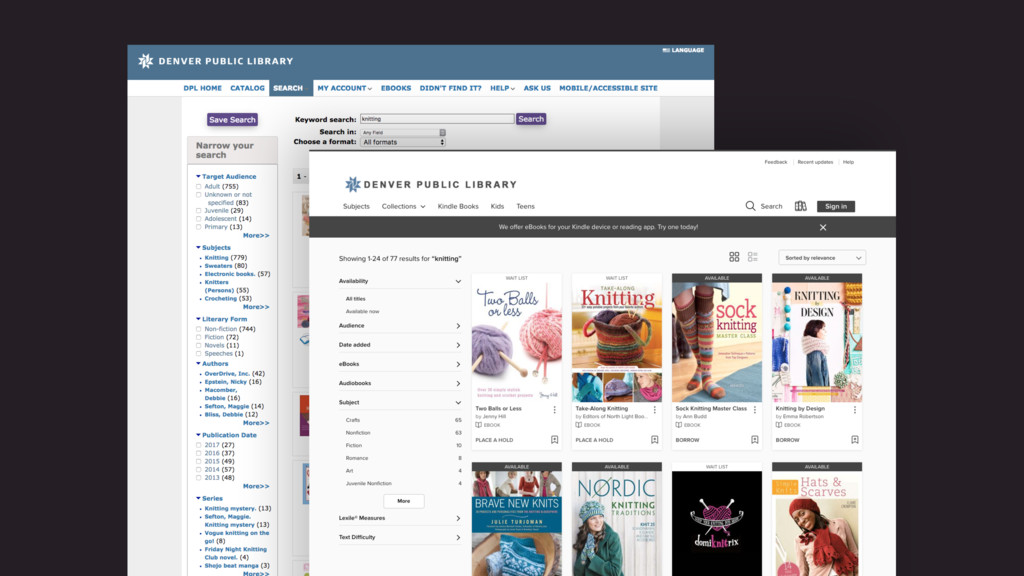Click Recent updates link

point(815,162)
